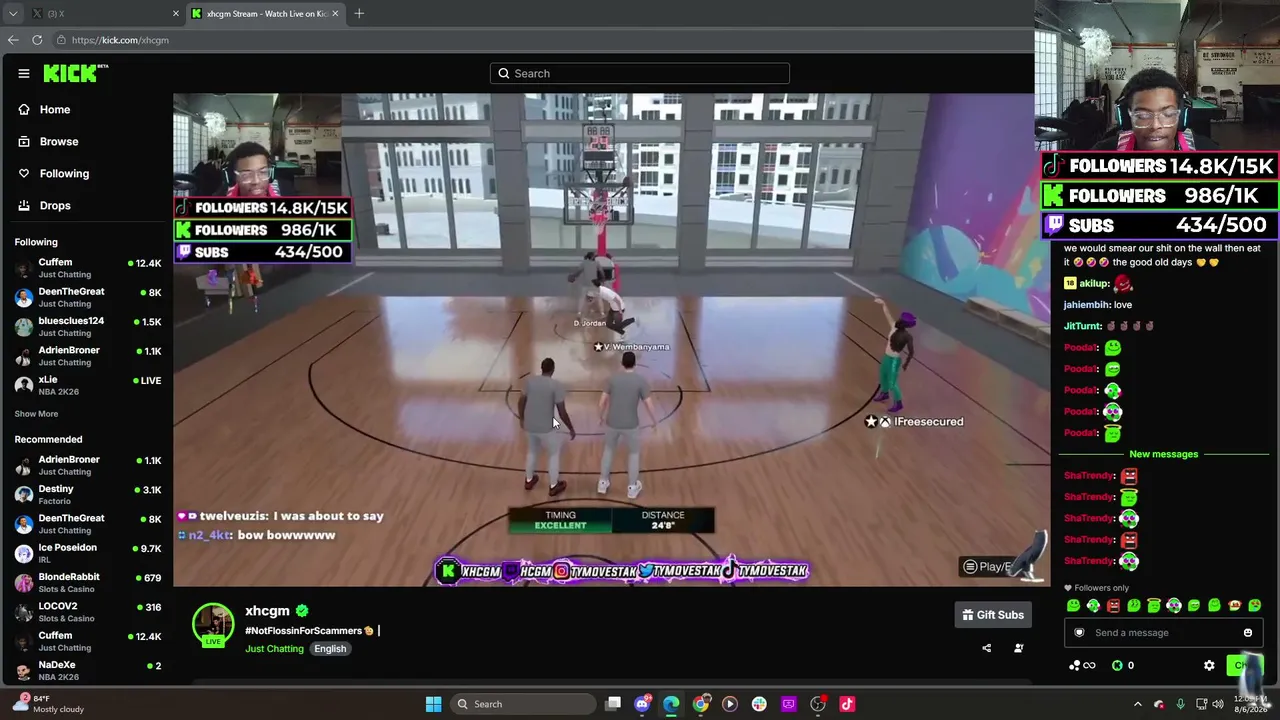This screenshot has width=1280, height=720.
Task: Click the Kick search box
Action: pos(640,73)
